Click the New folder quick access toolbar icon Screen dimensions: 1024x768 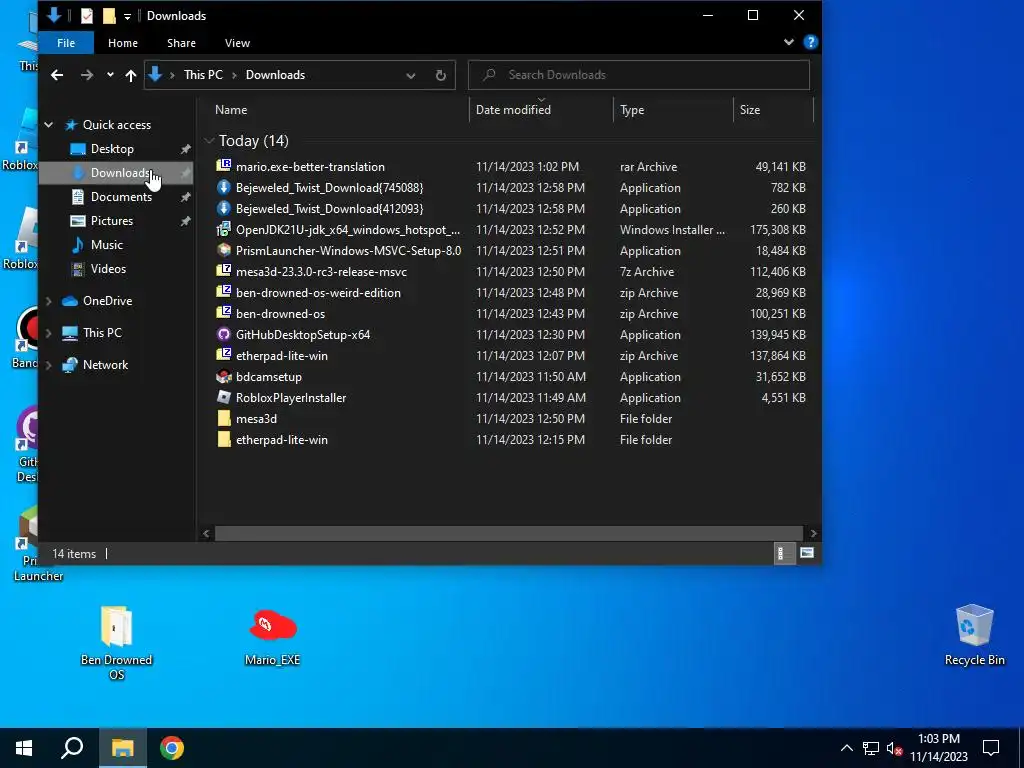pyautogui.click(x=109, y=16)
